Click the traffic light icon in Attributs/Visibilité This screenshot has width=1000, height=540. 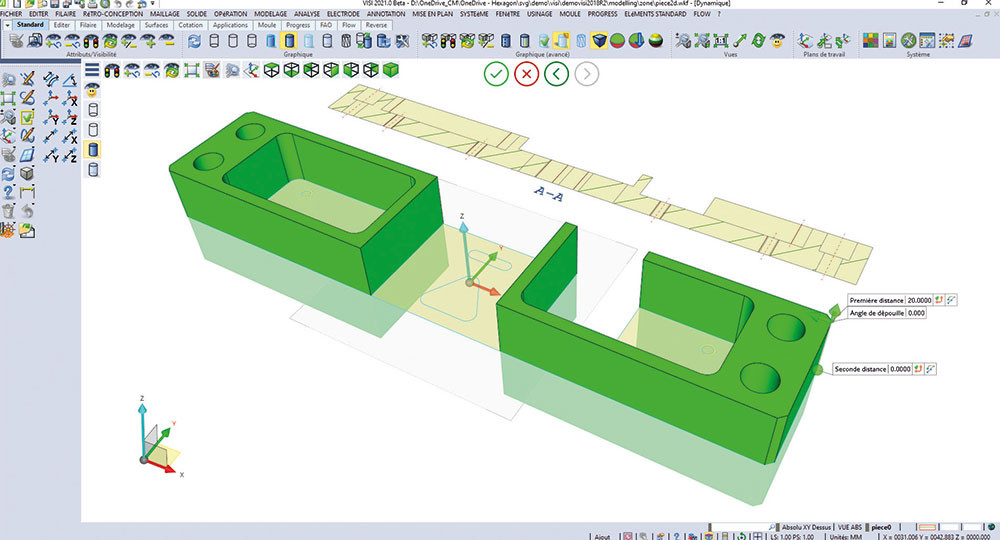[x=91, y=41]
